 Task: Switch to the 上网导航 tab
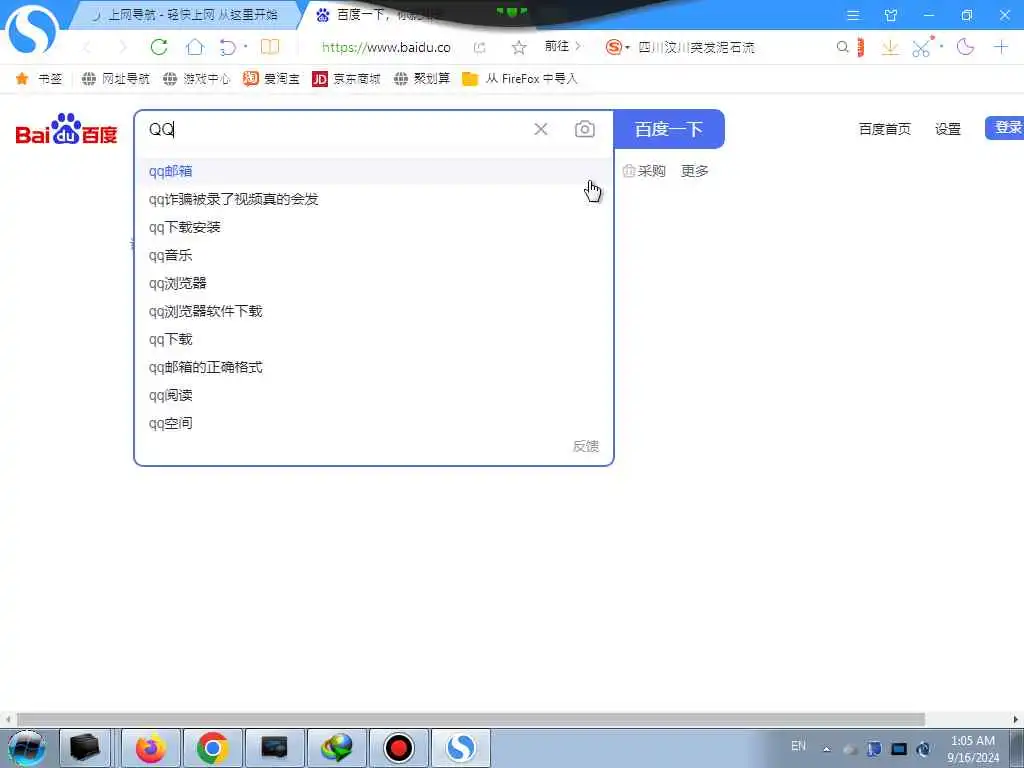click(x=184, y=15)
